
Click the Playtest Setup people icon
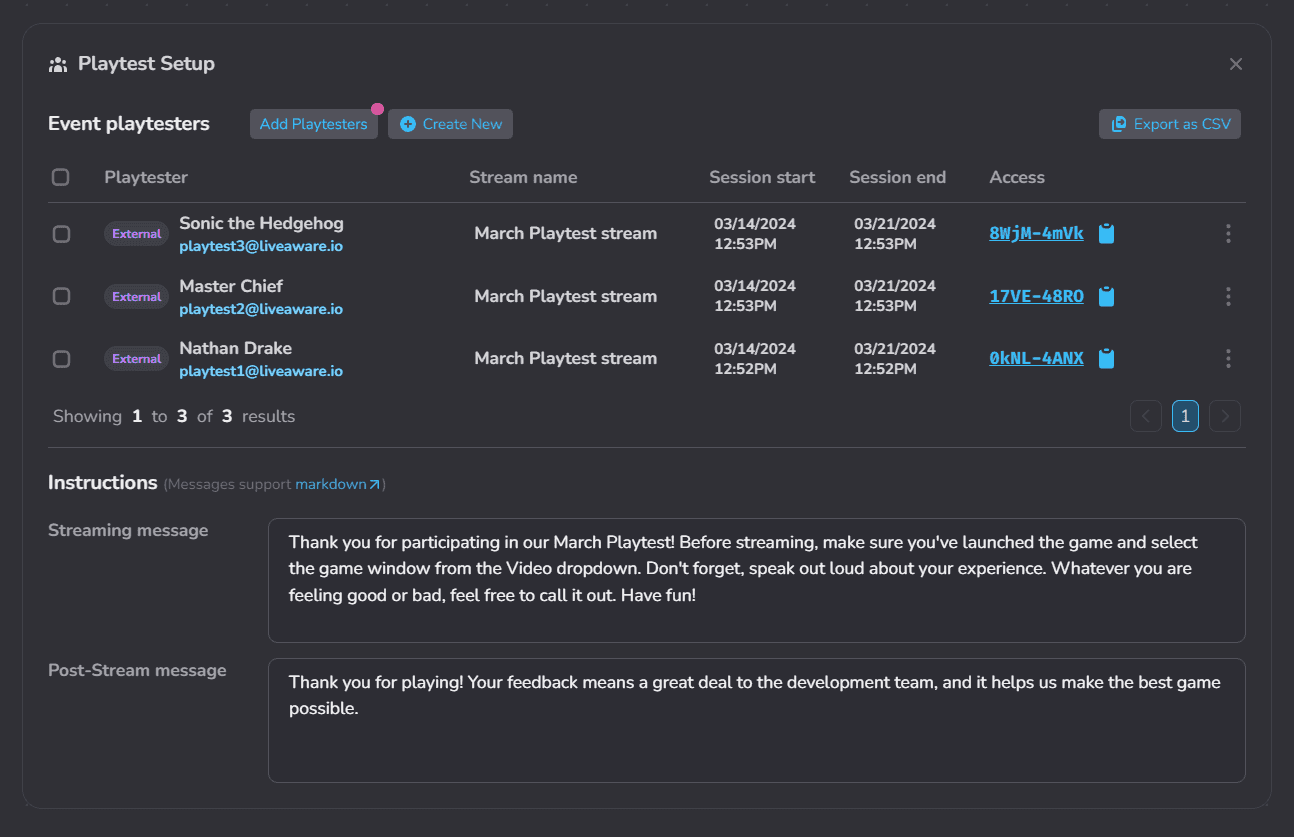point(58,64)
